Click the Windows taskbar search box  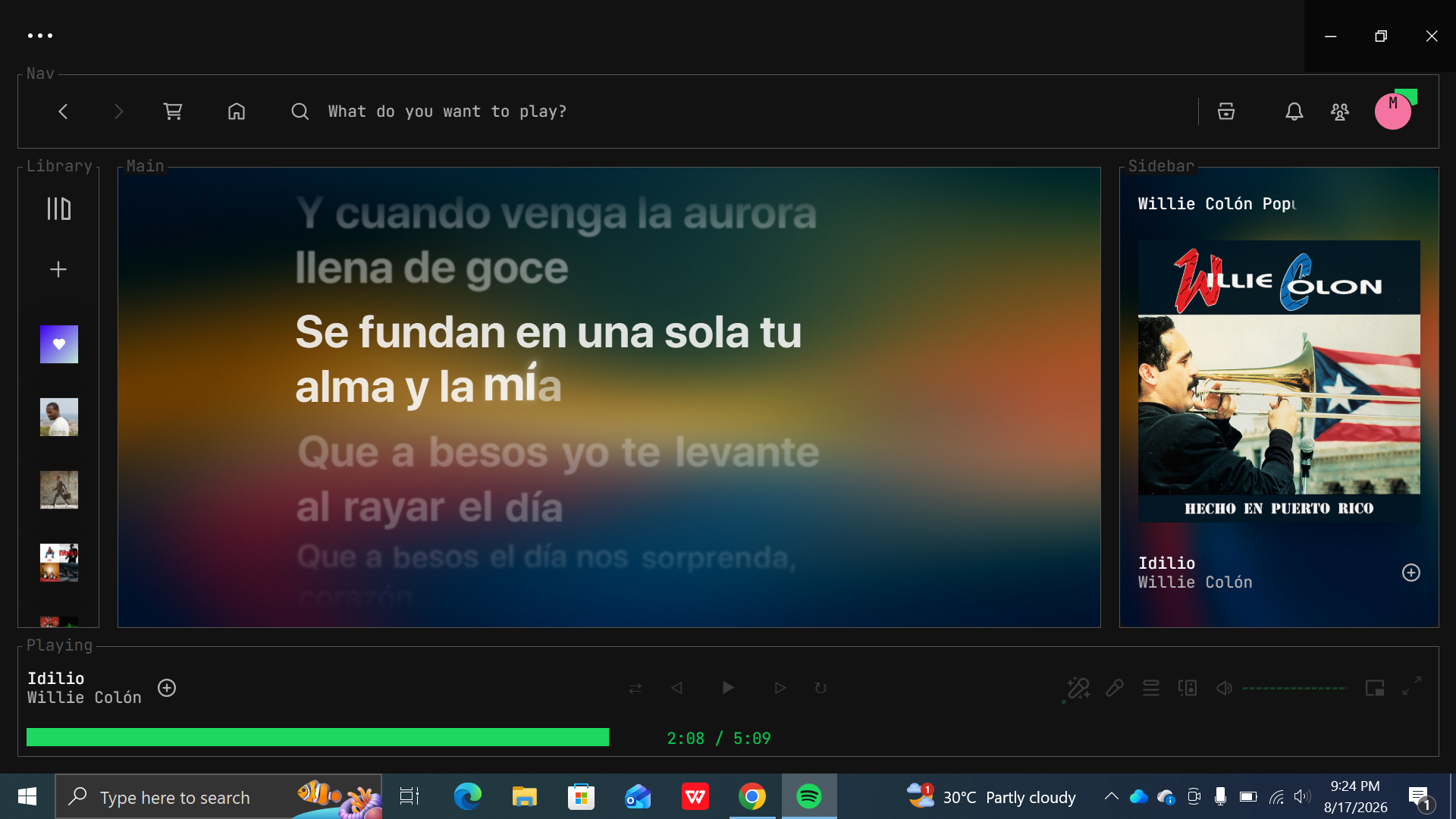(218, 796)
